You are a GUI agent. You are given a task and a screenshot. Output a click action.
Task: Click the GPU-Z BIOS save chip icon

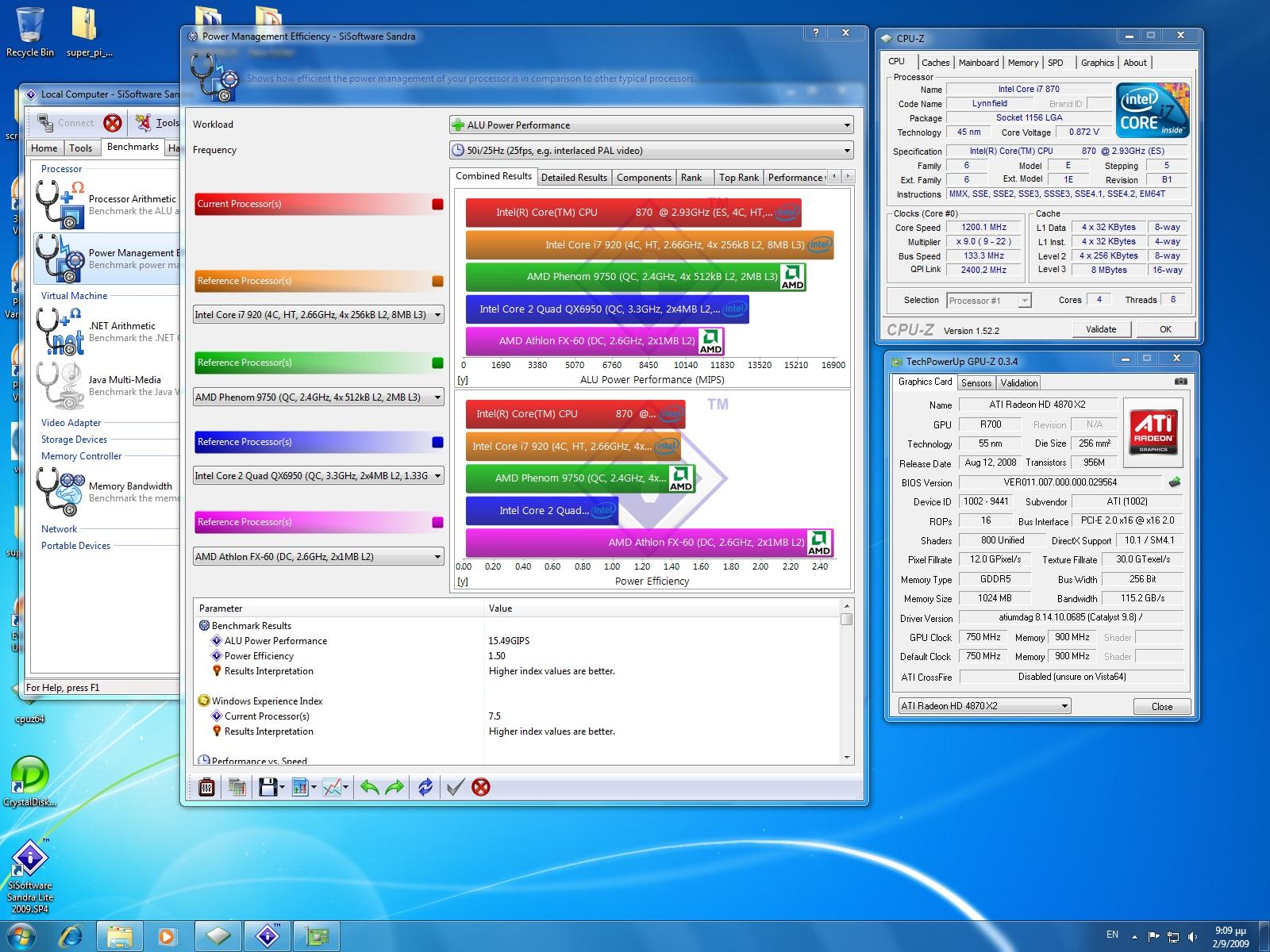1175,482
